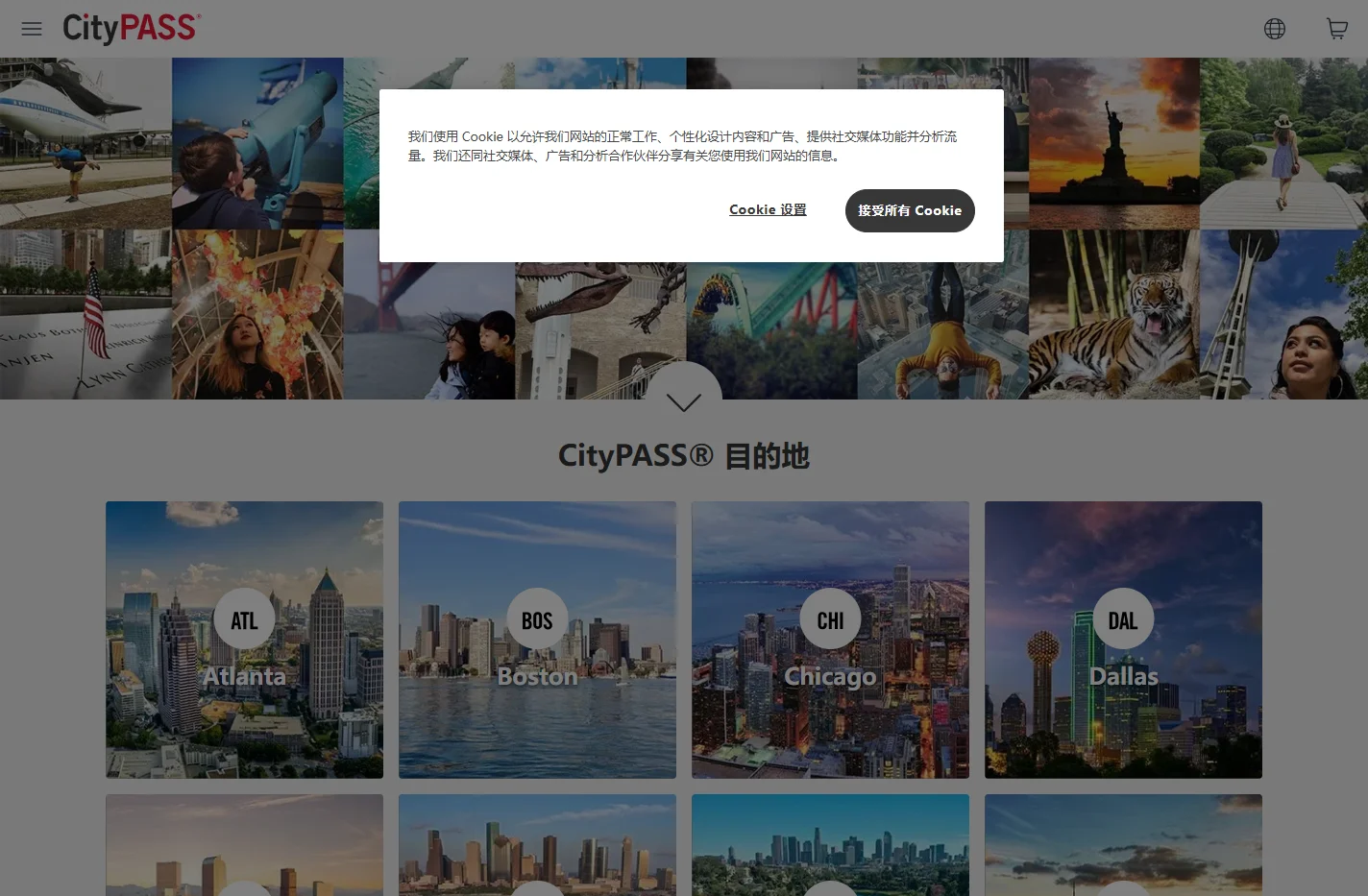
Task: Click the space shuttle airplane photo
Action: coord(85,143)
